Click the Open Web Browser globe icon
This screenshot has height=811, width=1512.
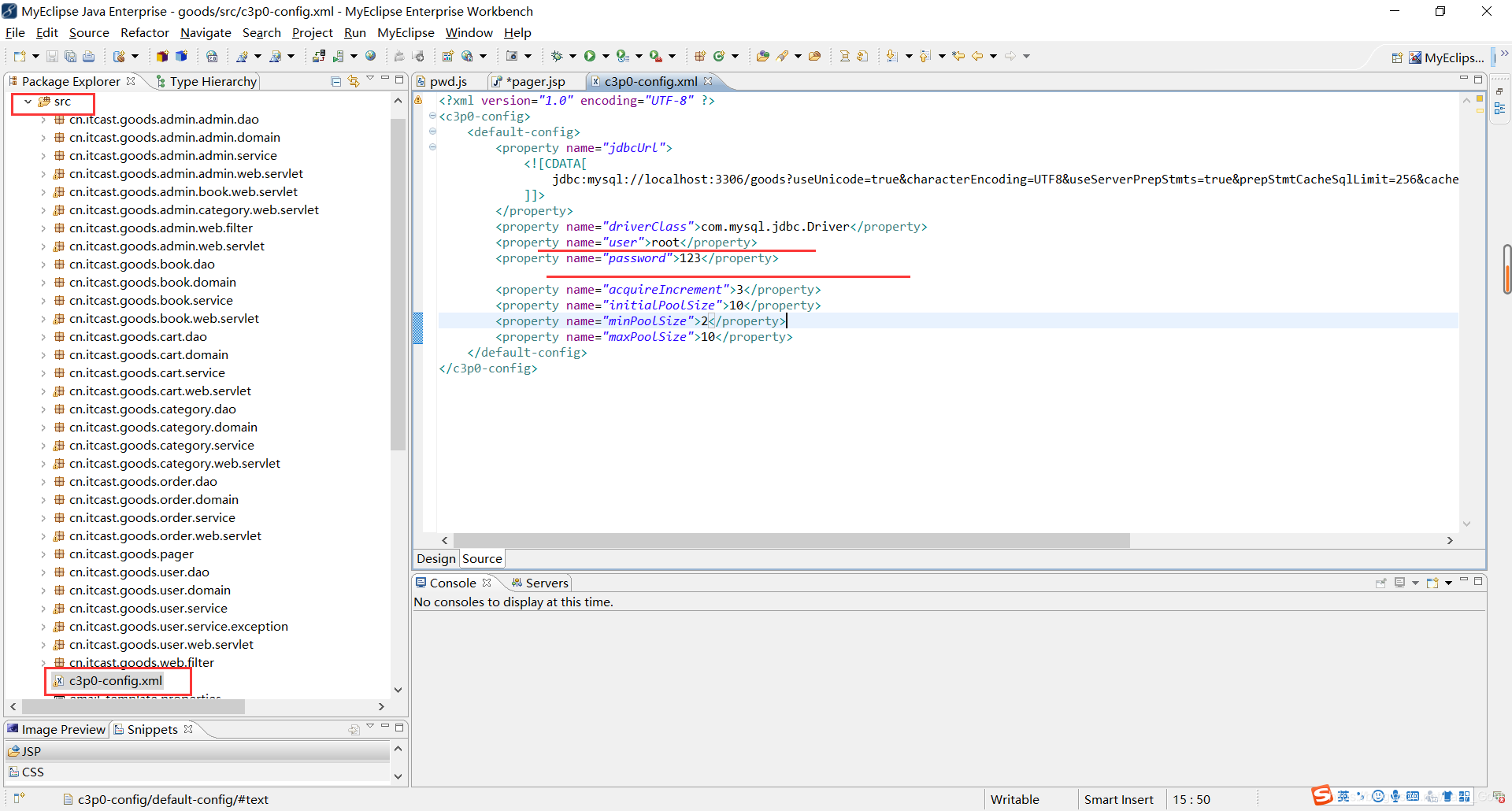(371, 56)
